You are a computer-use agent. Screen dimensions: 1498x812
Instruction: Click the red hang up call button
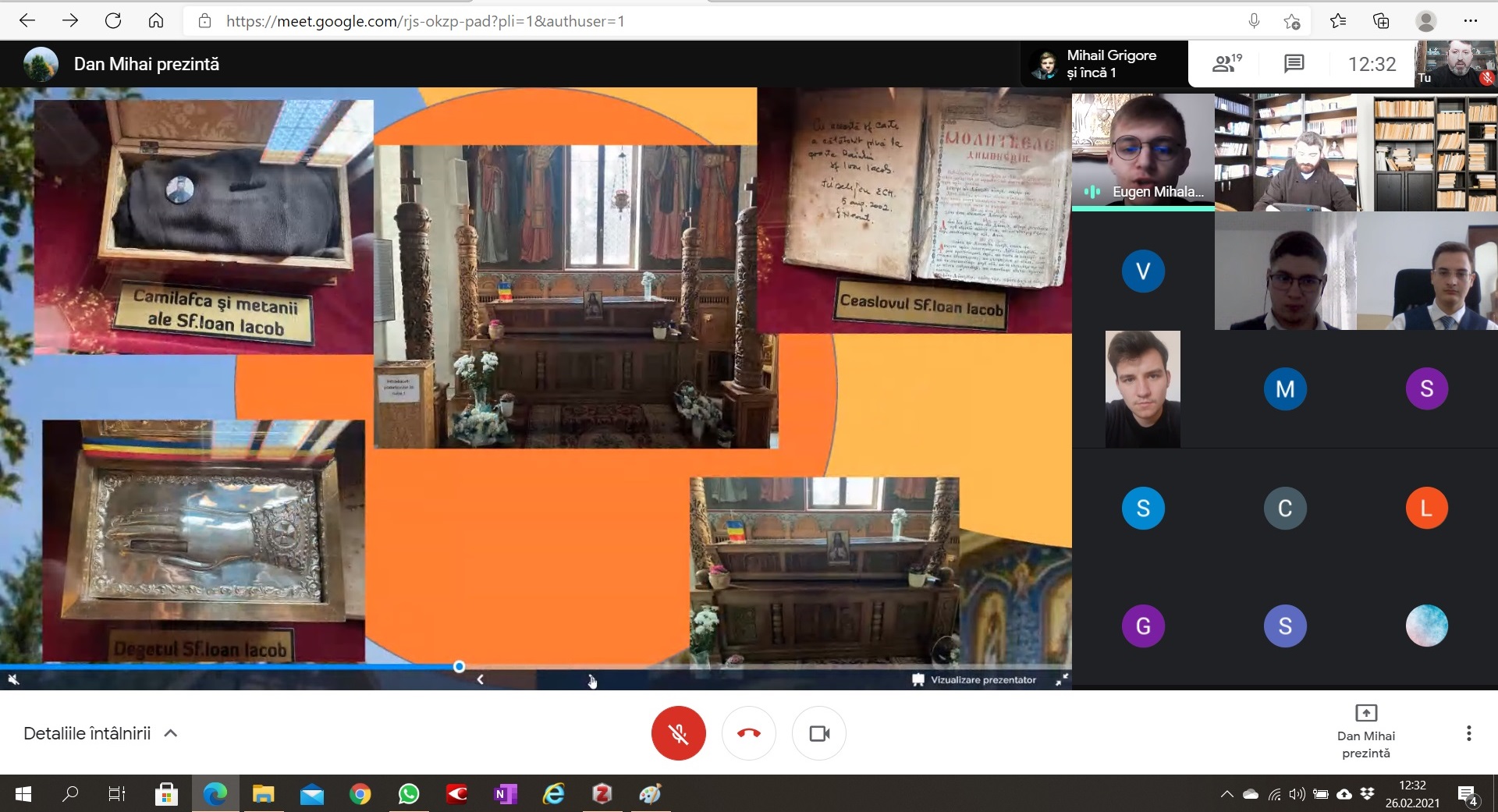pos(748,733)
